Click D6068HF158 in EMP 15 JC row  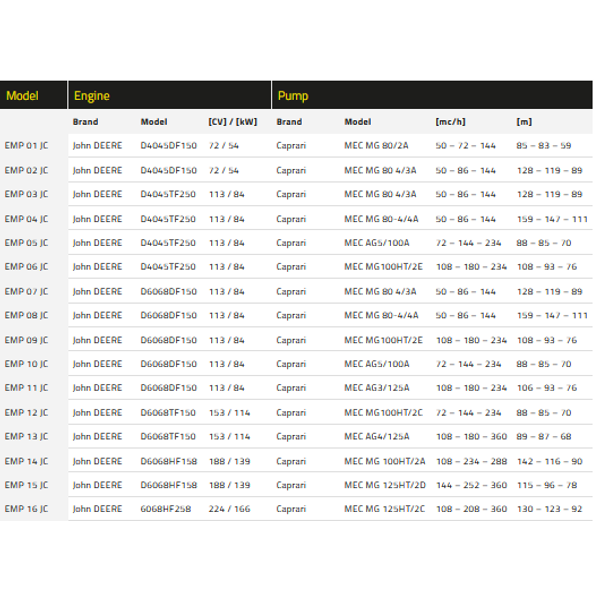[x=168, y=485]
